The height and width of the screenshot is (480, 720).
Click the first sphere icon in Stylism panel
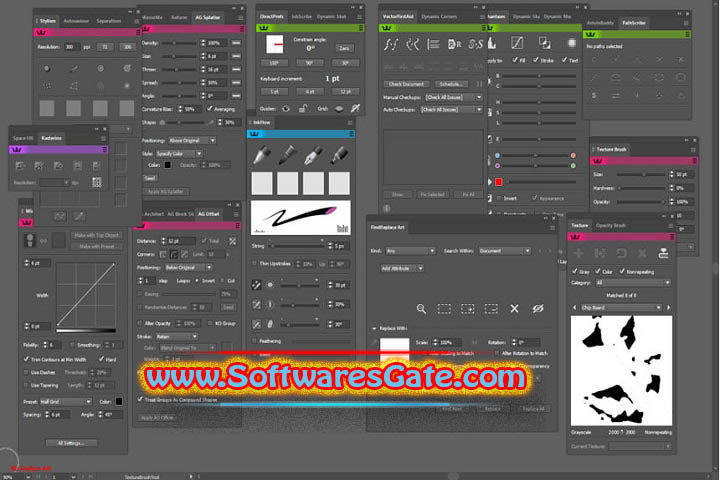click(47, 68)
